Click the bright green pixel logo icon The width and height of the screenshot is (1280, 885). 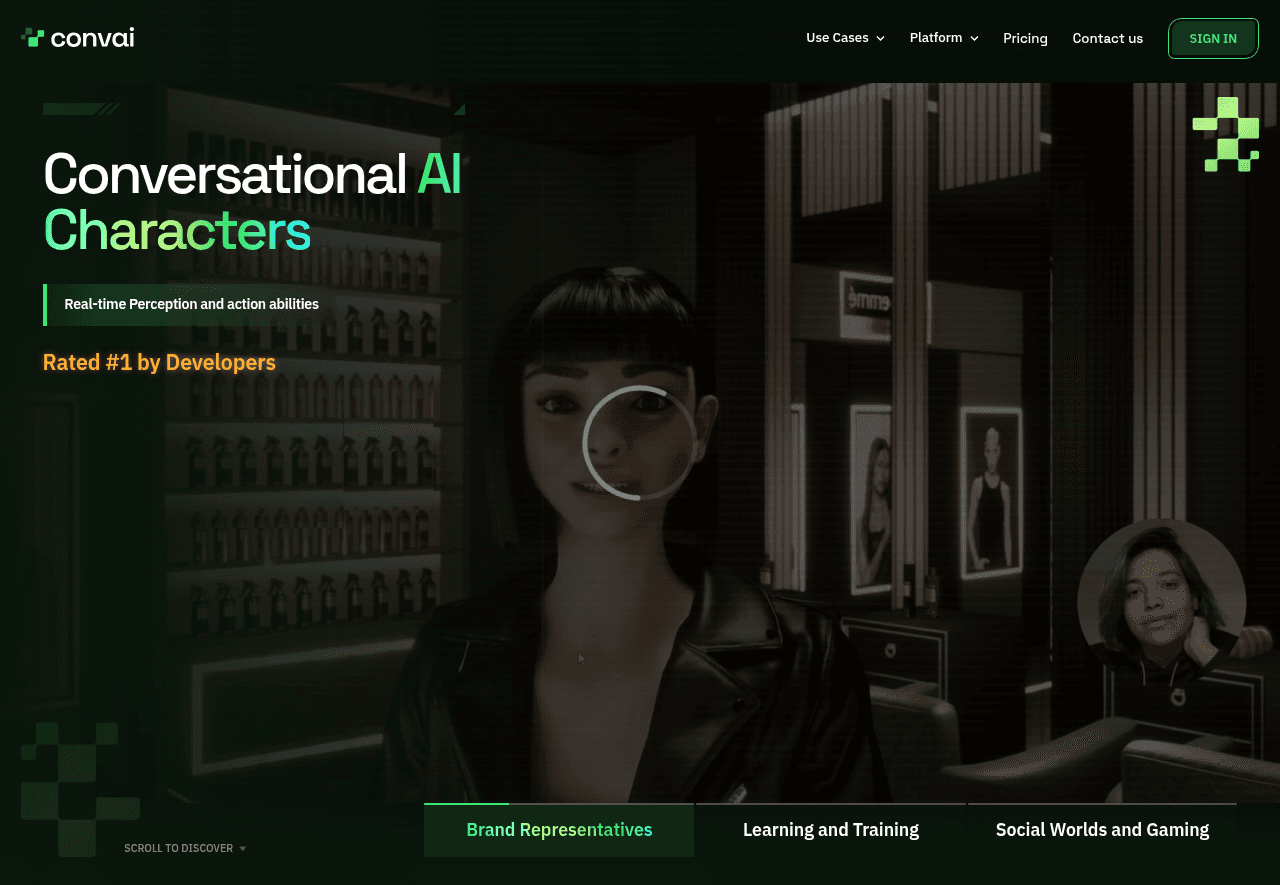1226,134
